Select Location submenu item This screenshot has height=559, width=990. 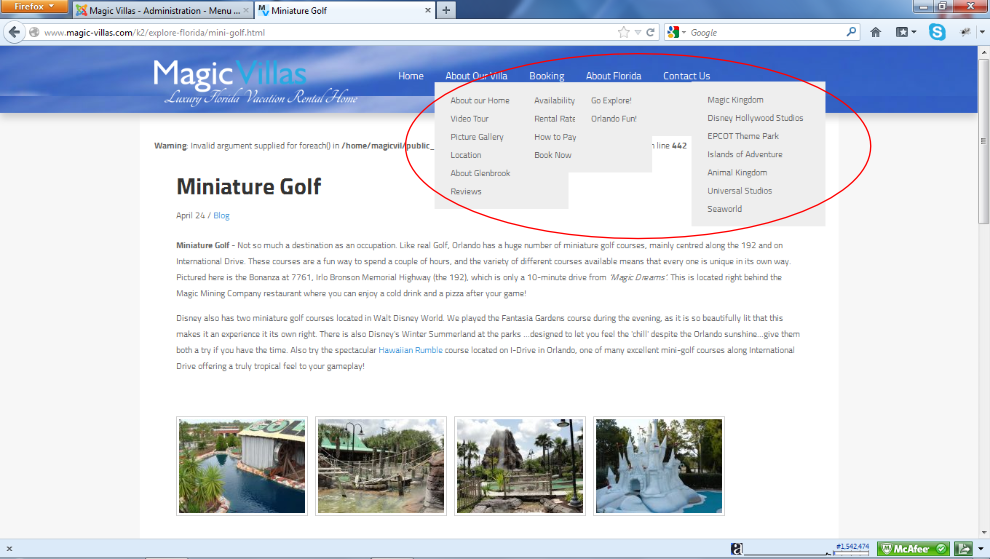click(465, 155)
